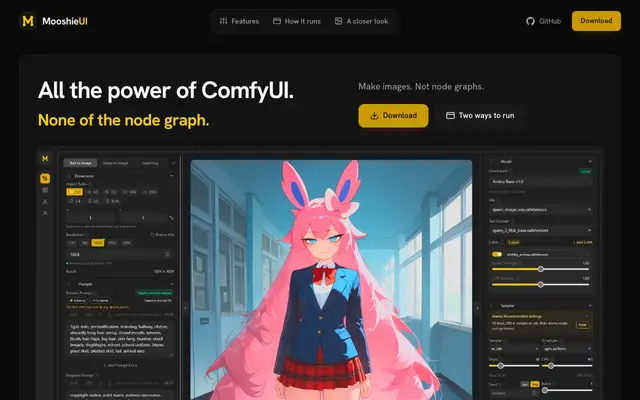Click the generated pink-haired character image
The image size is (640, 400).
[x=331, y=280]
